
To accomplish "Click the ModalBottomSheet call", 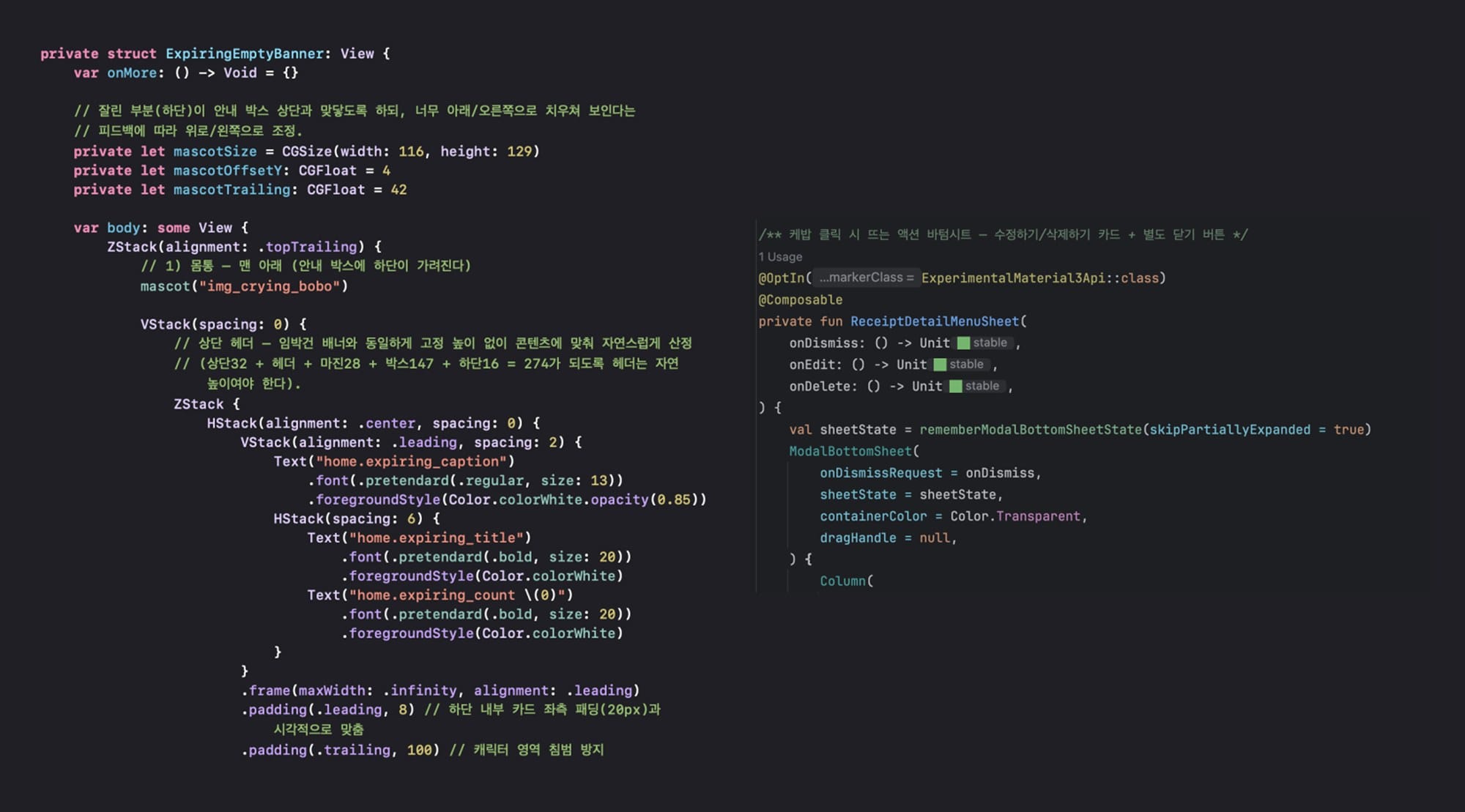I will tap(850, 451).
